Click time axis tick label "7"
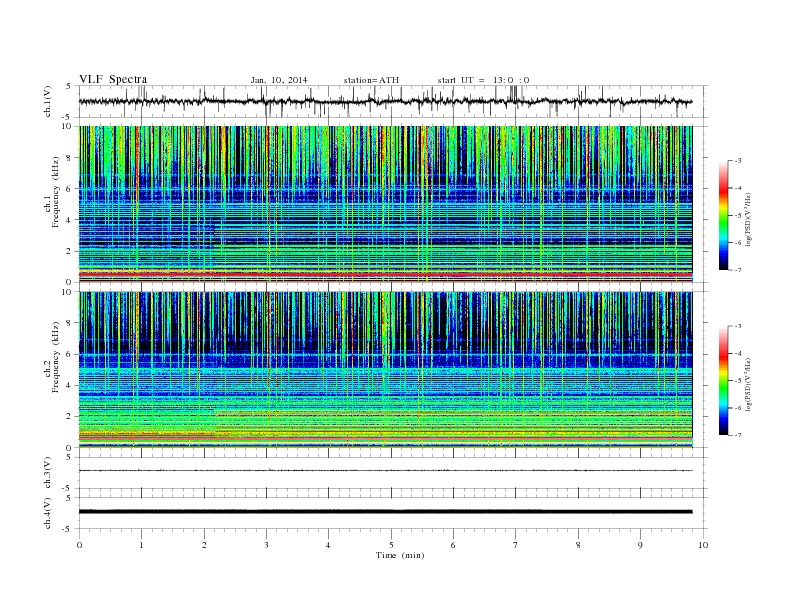 (516, 545)
